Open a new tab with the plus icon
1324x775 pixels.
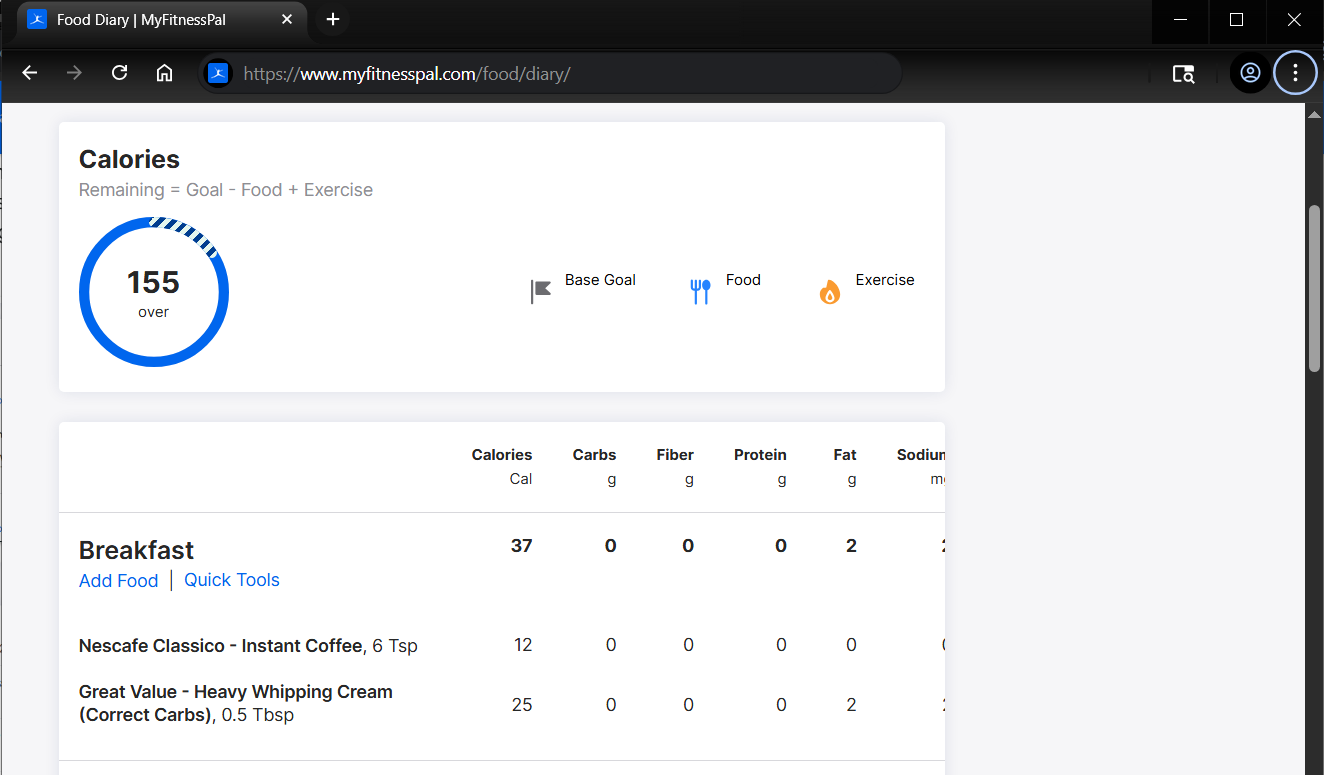click(333, 20)
